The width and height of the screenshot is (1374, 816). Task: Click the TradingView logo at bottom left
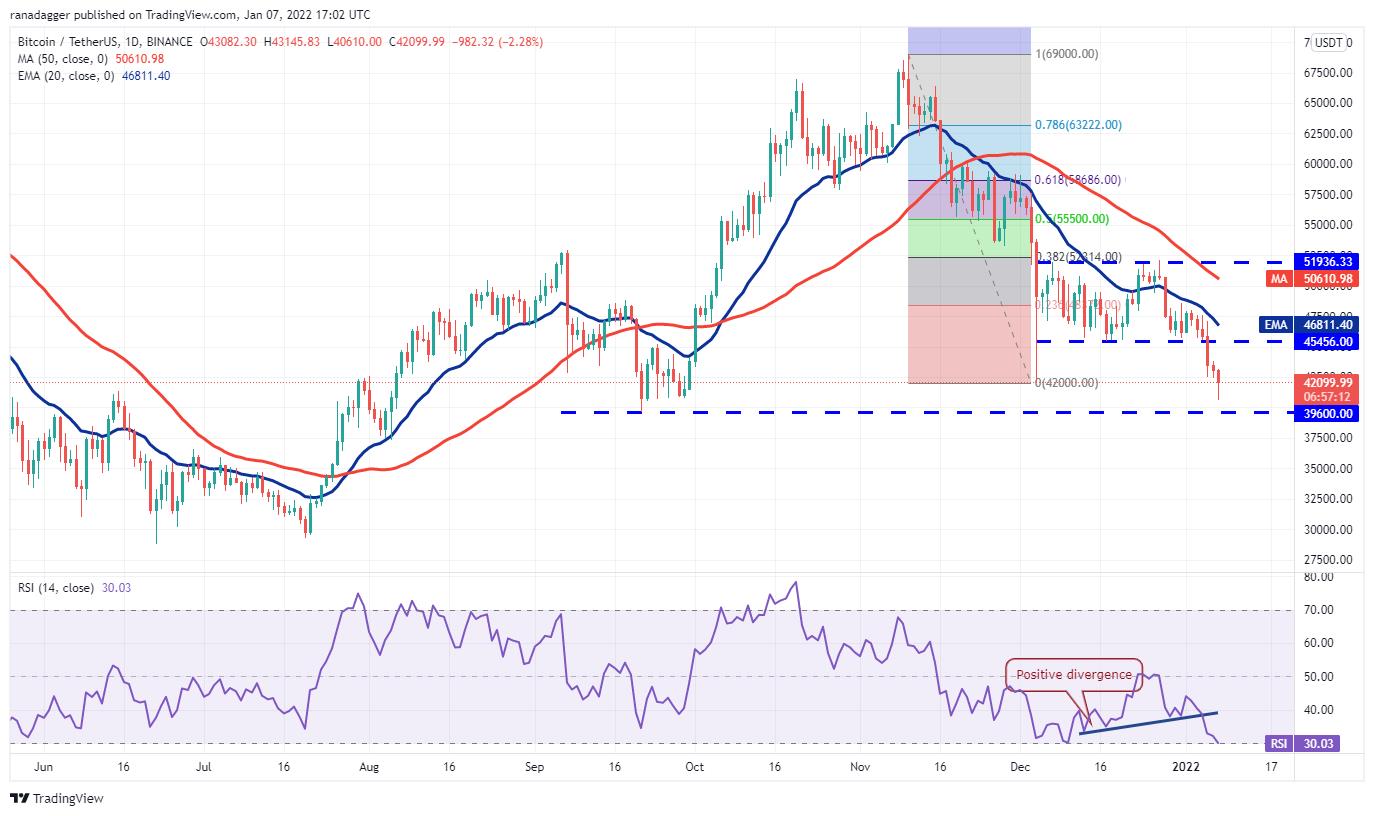click(x=57, y=799)
